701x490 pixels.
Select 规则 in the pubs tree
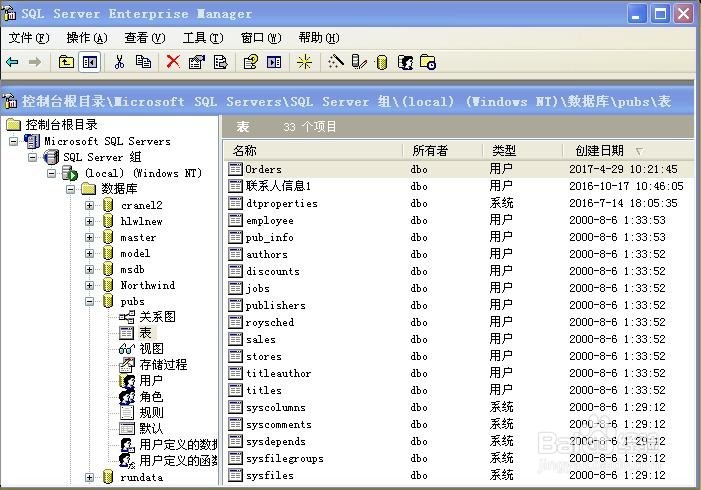[152, 412]
